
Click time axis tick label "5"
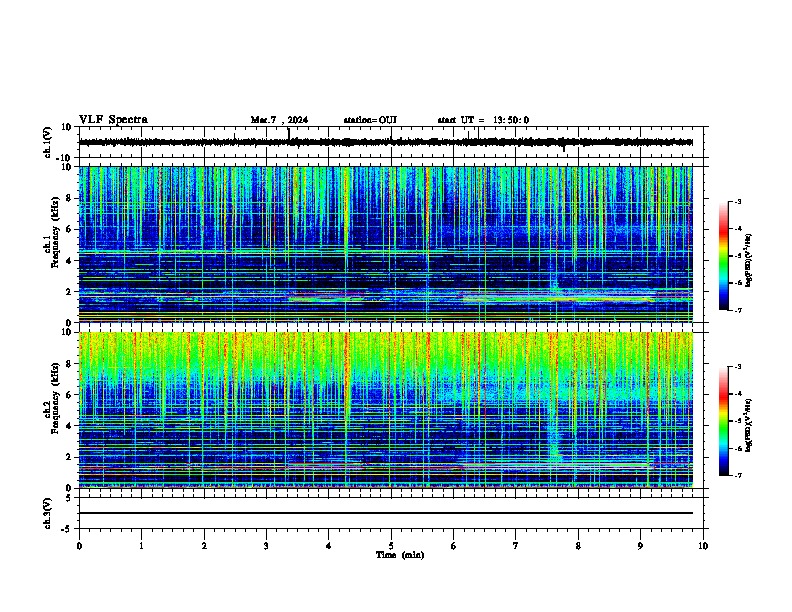[x=391, y=546]
